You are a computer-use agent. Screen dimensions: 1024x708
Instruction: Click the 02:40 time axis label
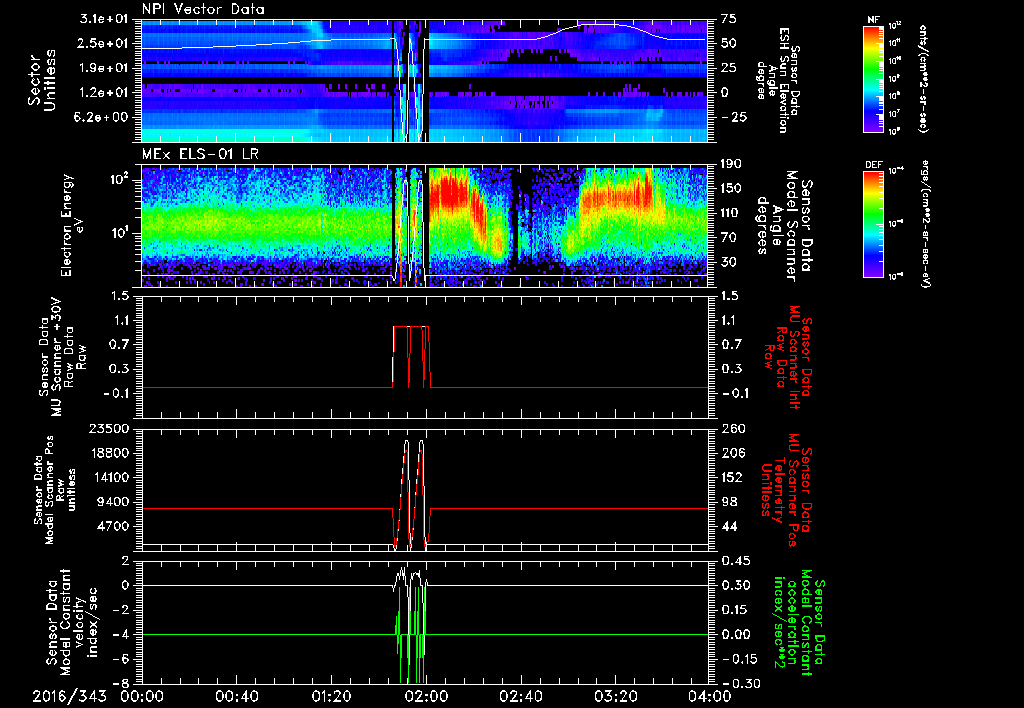[x=520, y=695]
